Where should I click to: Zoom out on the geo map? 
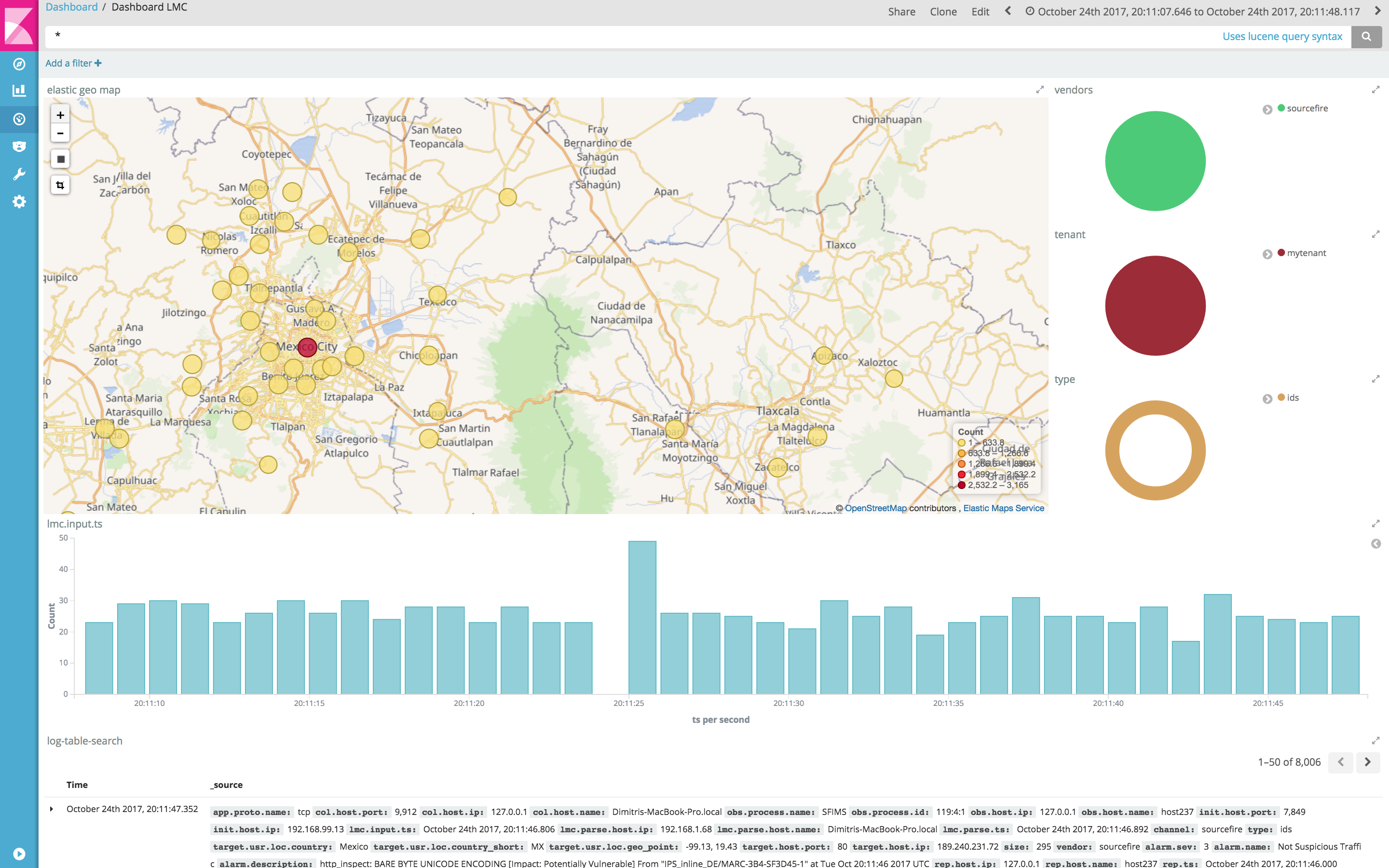pyautogui.click(x=60, y=133)
